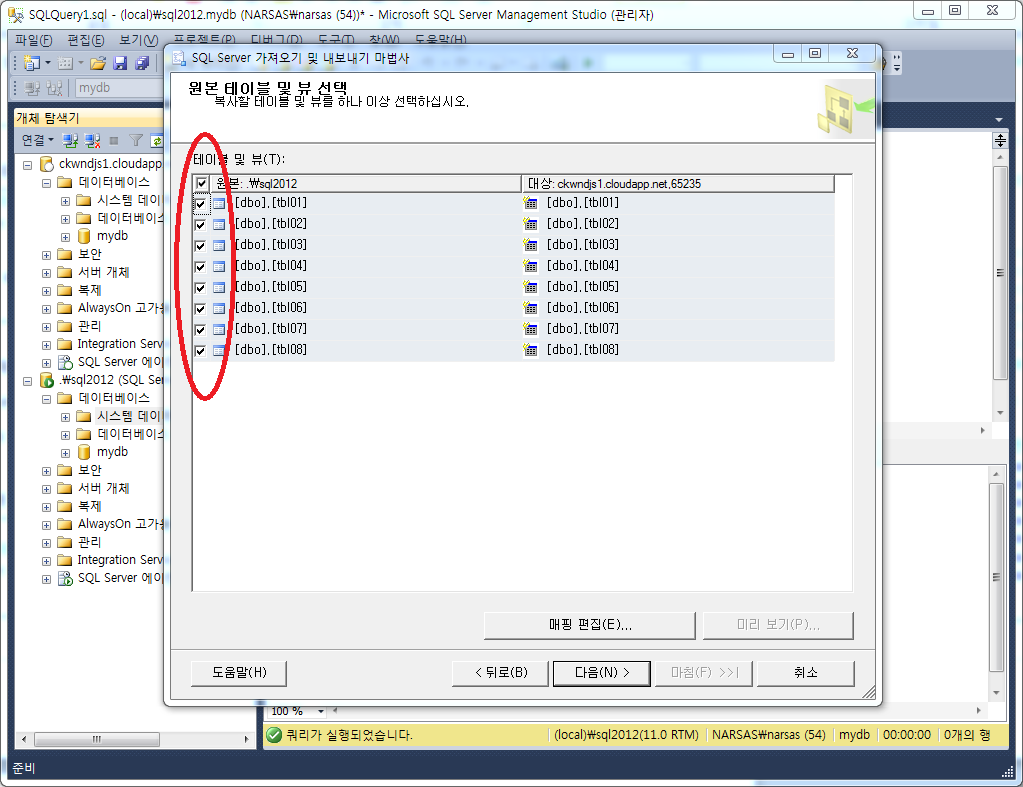This screenshot has height=787, width=1023.
Task: Open the mydb database combo box in toolbar
Action: coord(119,87)
